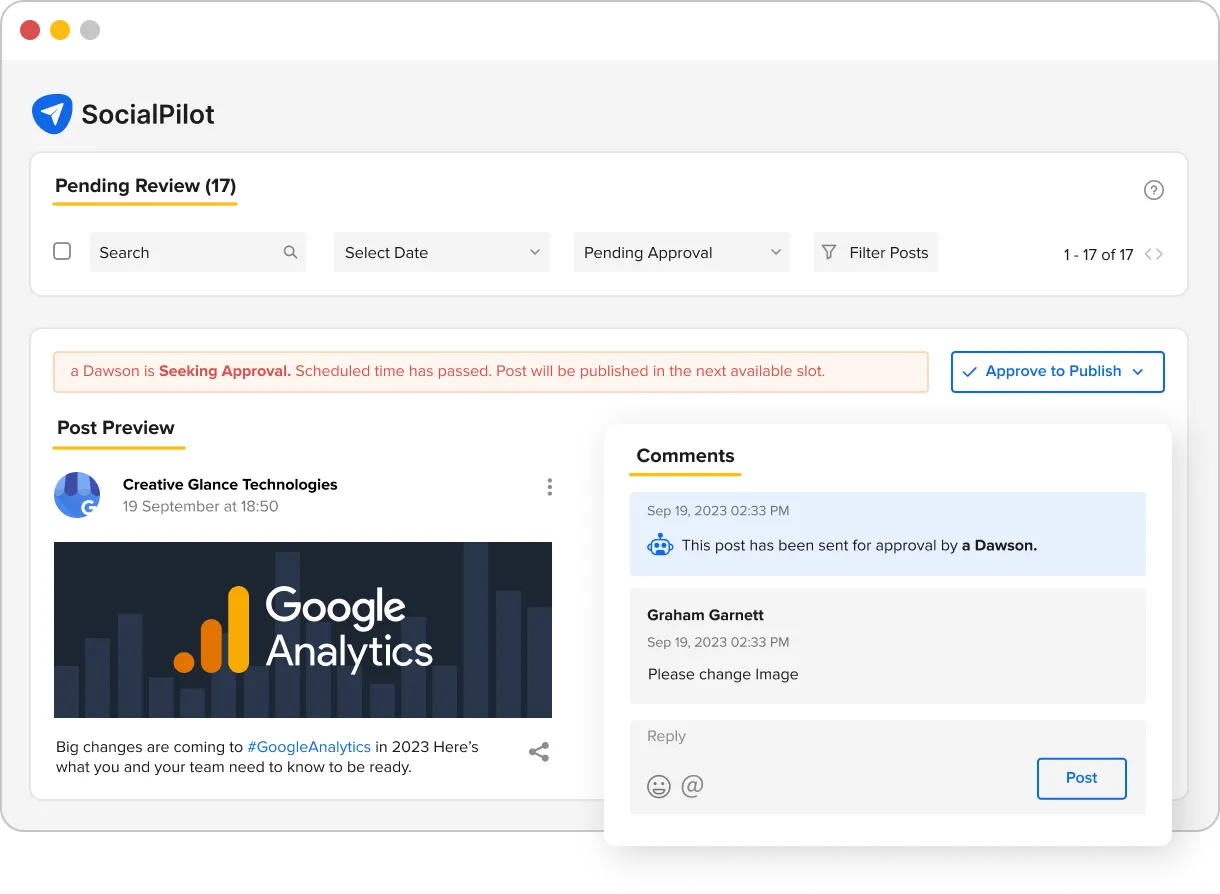Click the checkmark in Approve to Publish
The height and width of the screenshot is (894, 1220).
point(968,371)
